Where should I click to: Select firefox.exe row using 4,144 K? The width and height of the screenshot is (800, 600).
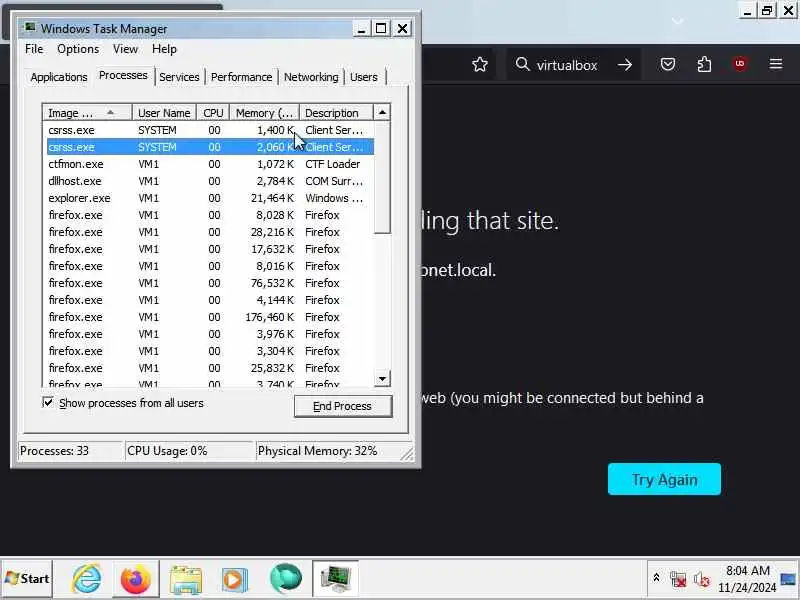click(x=210, y=300)
